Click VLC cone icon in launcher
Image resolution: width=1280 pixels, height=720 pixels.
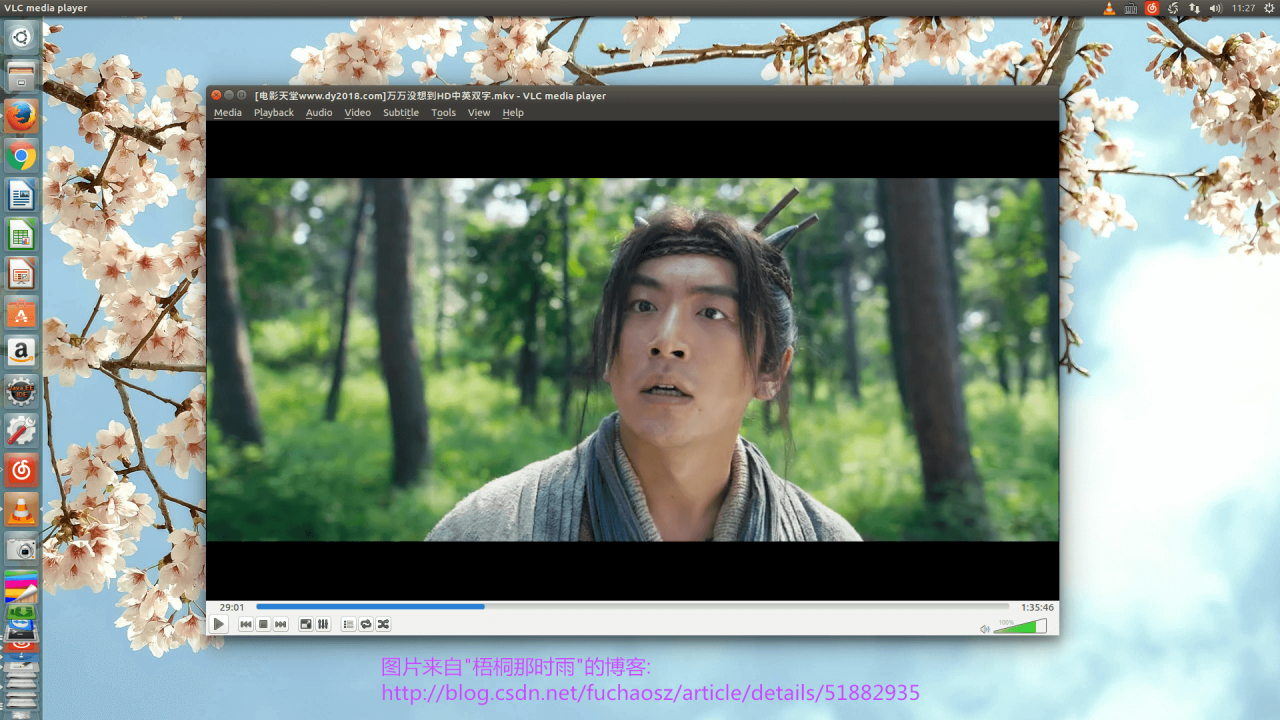pos(21,509)
